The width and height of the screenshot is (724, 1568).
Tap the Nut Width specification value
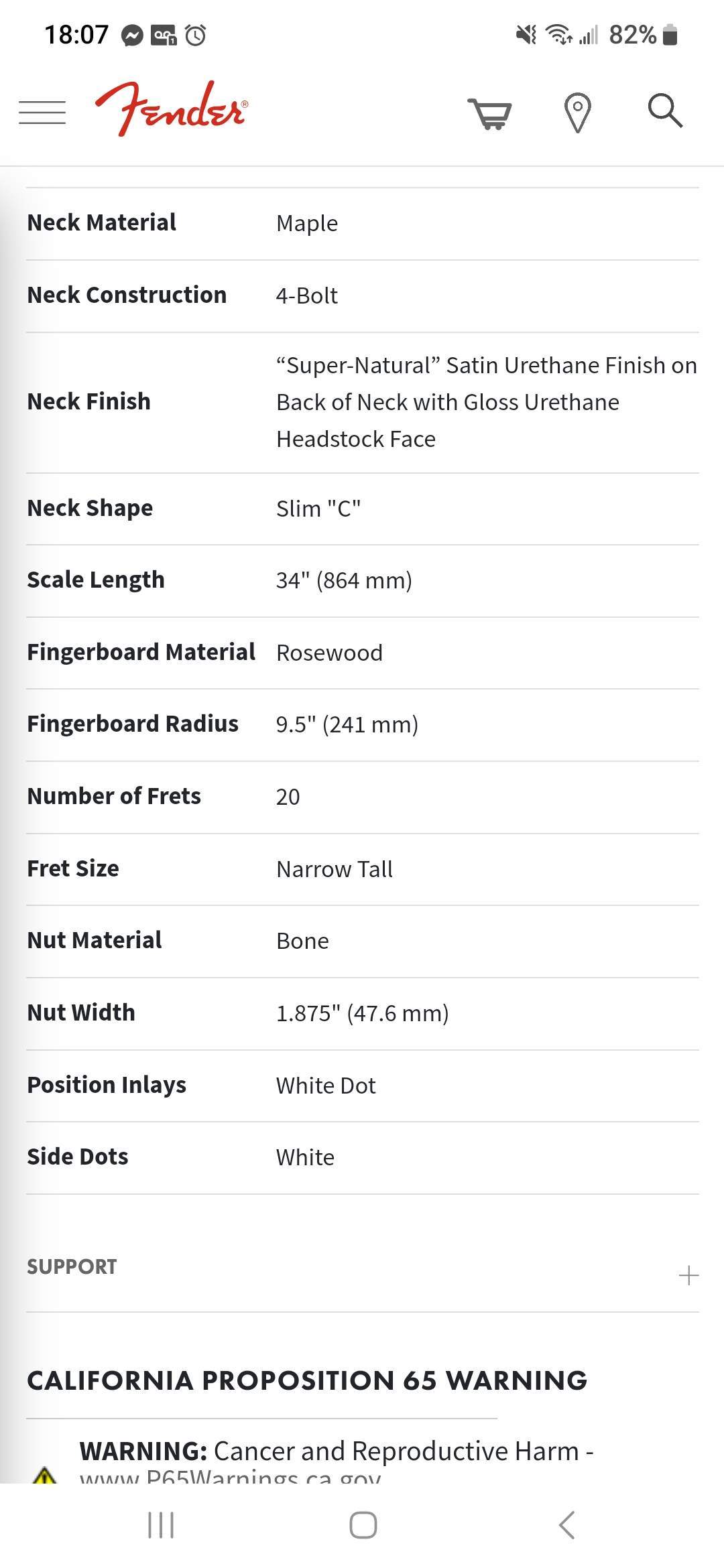point(362,1013)
